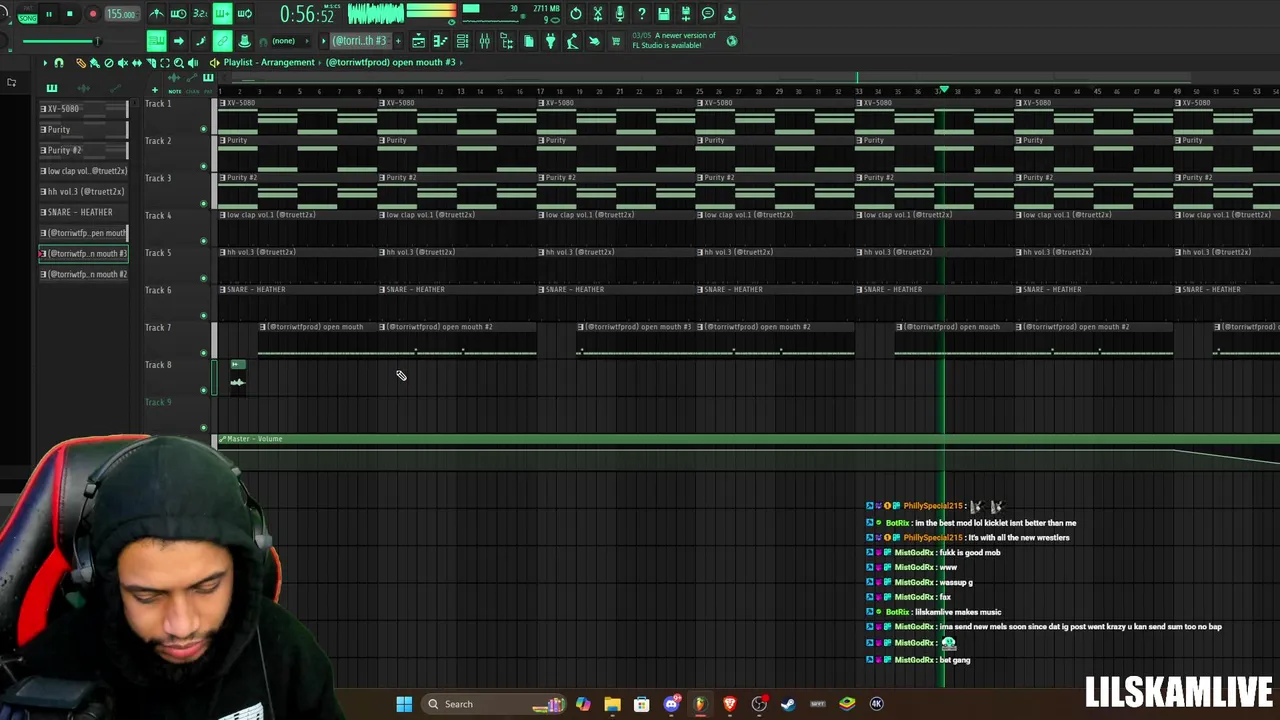Open the undo history refresh icon
1280x720 pixels.
(576, 14)
